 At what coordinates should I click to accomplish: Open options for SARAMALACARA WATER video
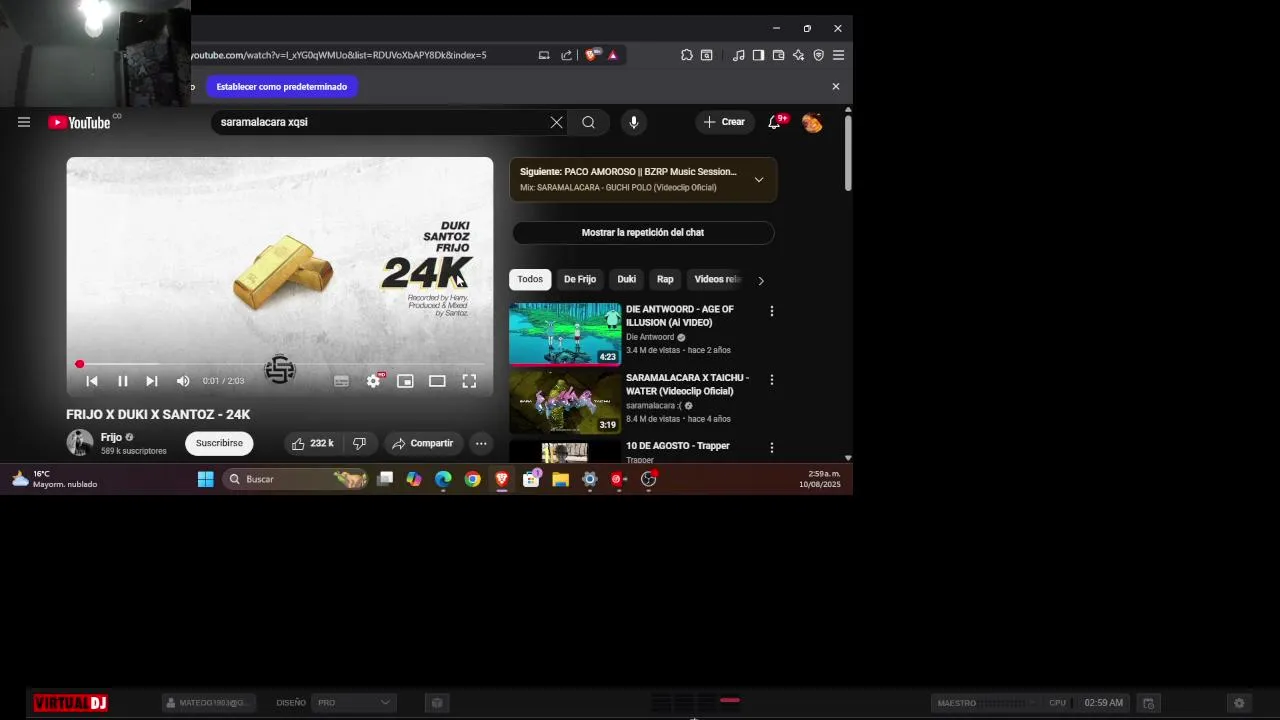[x=771, y=379]
